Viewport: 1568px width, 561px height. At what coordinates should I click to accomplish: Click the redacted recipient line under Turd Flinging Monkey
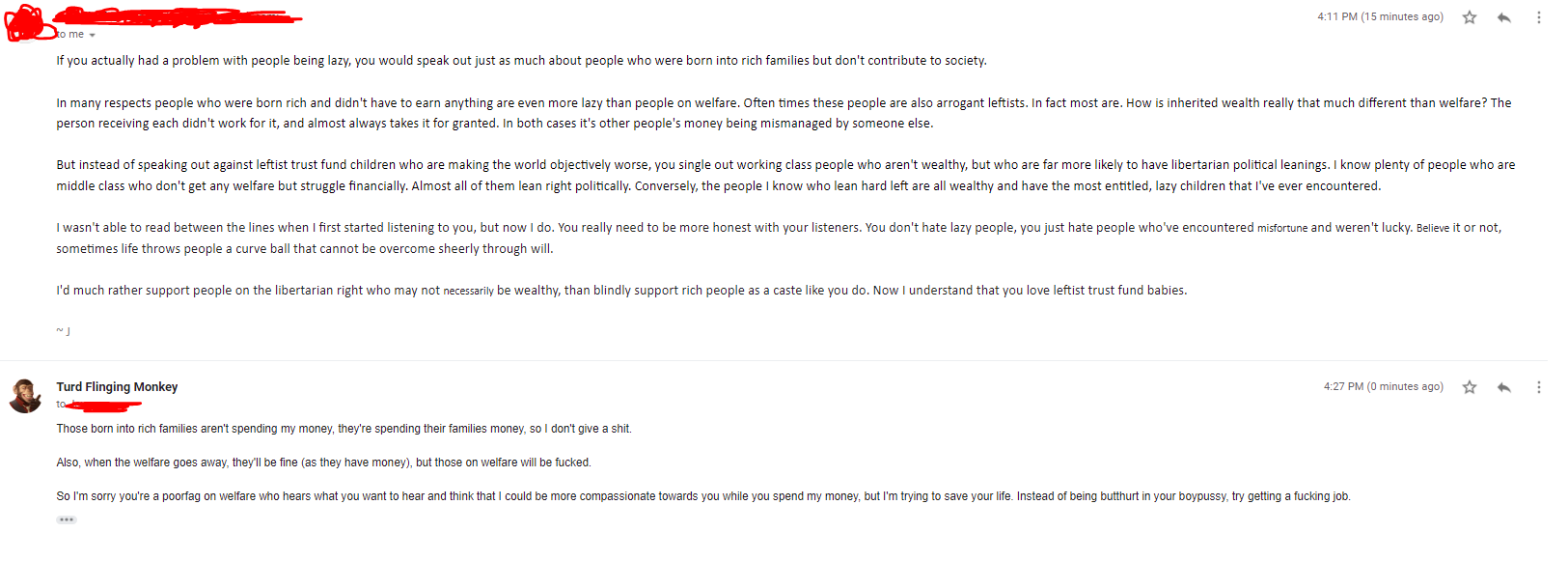coord(98,405)
